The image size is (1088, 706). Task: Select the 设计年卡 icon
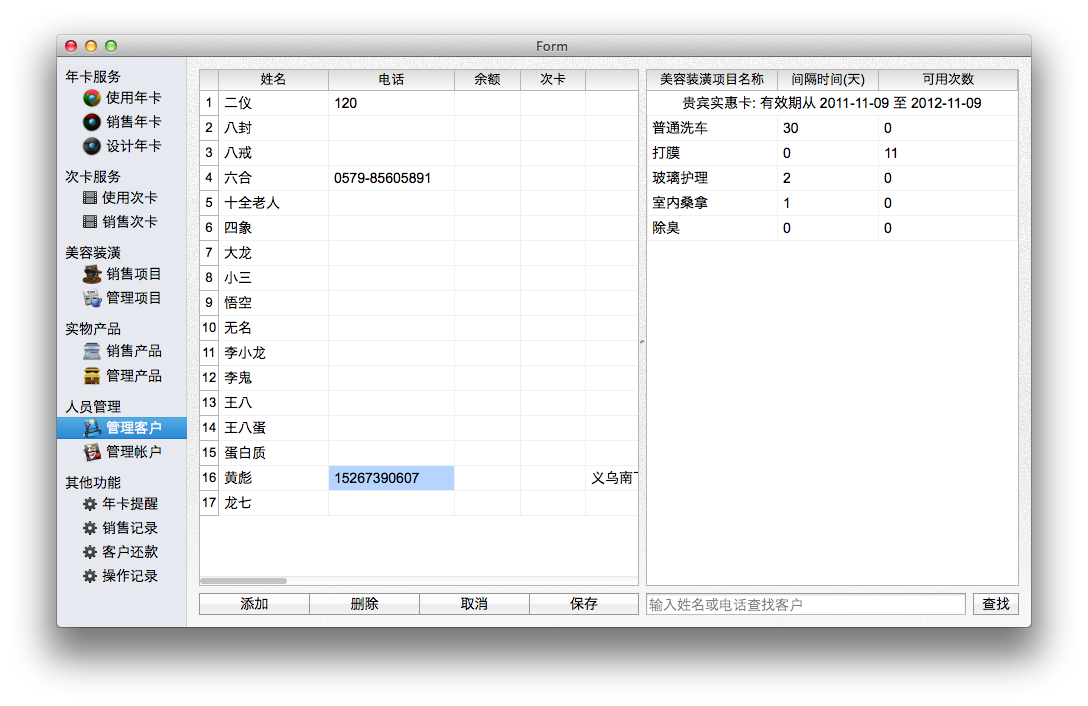coord(91,146)
